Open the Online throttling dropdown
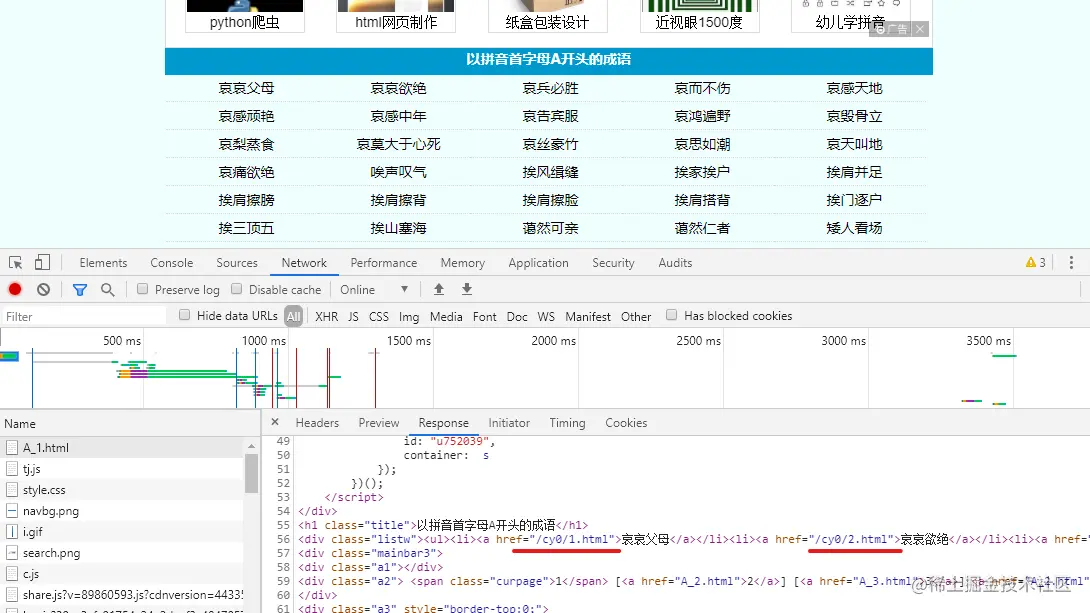 click(x=373, y=289)
